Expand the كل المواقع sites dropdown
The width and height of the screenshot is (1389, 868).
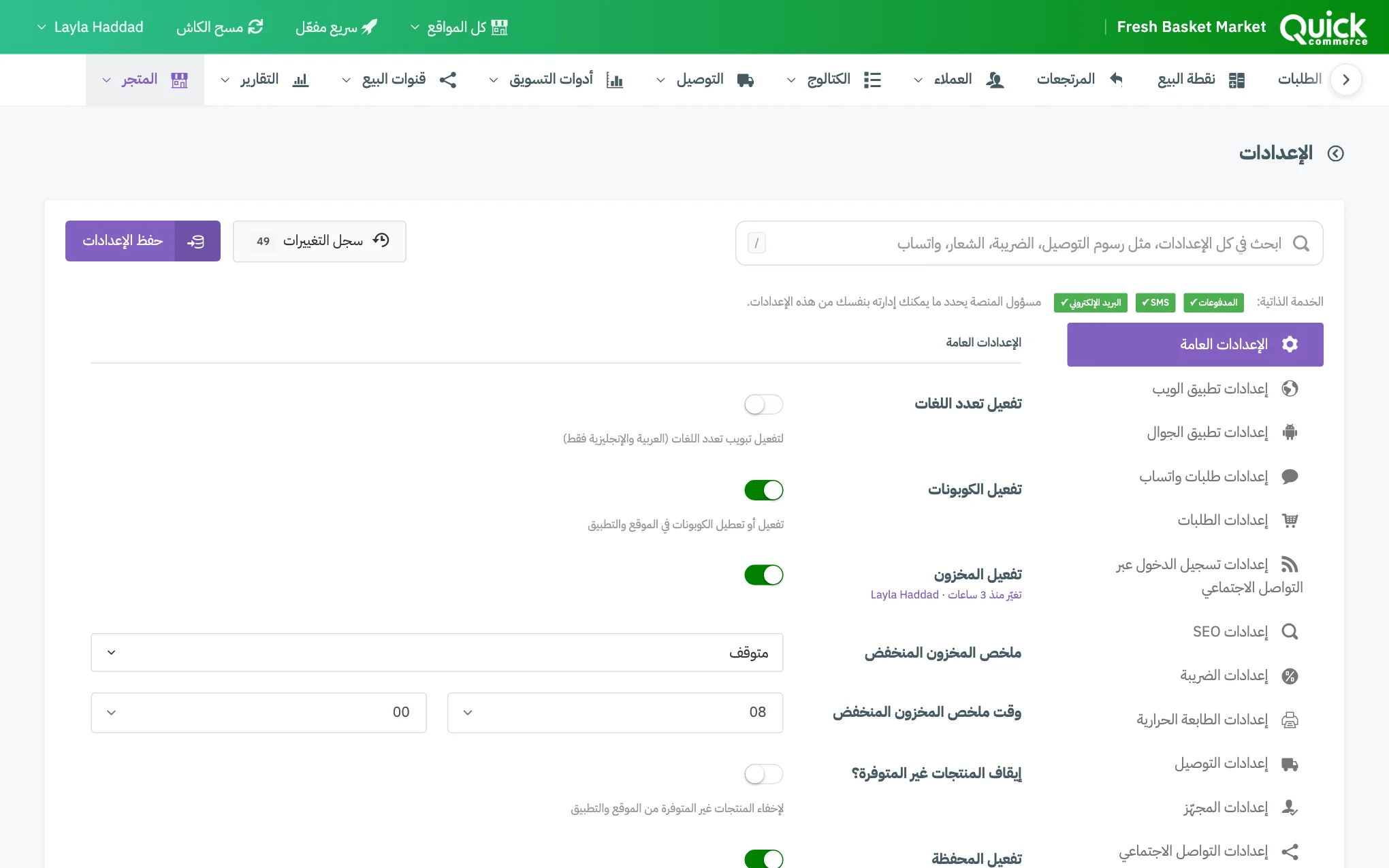pyautogui.click(x=460, y=27)
